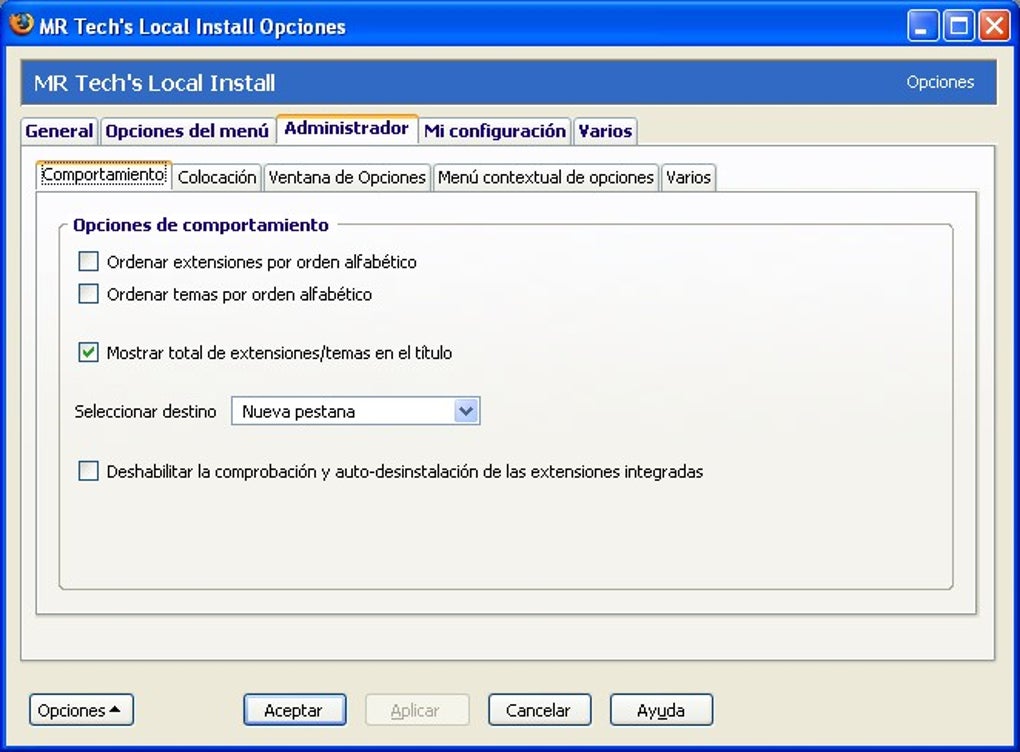The width and height of the screenshot is (1020, 752).
Task: Open the Seleccionar destino dropdown
Action: pos(356,411)
